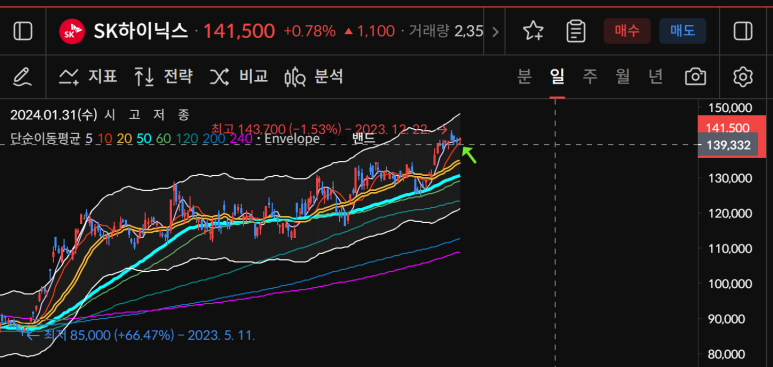Click the 최저 85,000 low marker

(141, 335)
